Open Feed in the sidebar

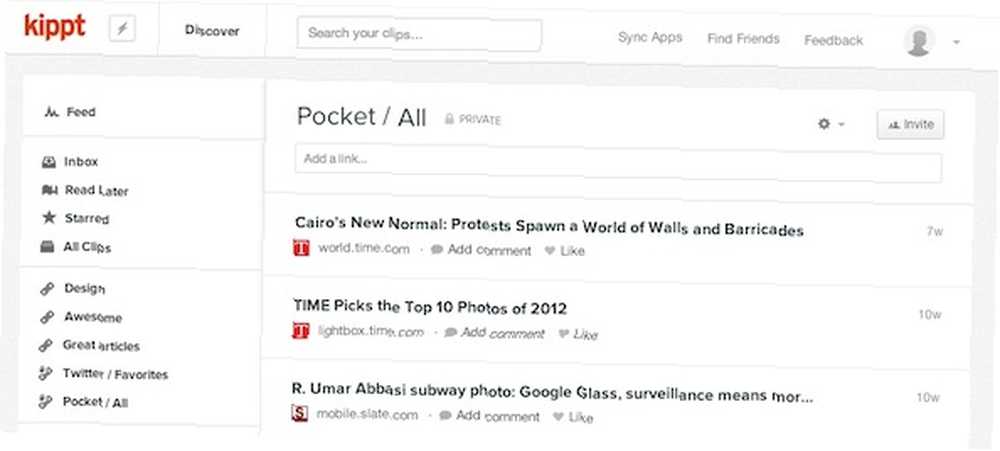[80, 112]
